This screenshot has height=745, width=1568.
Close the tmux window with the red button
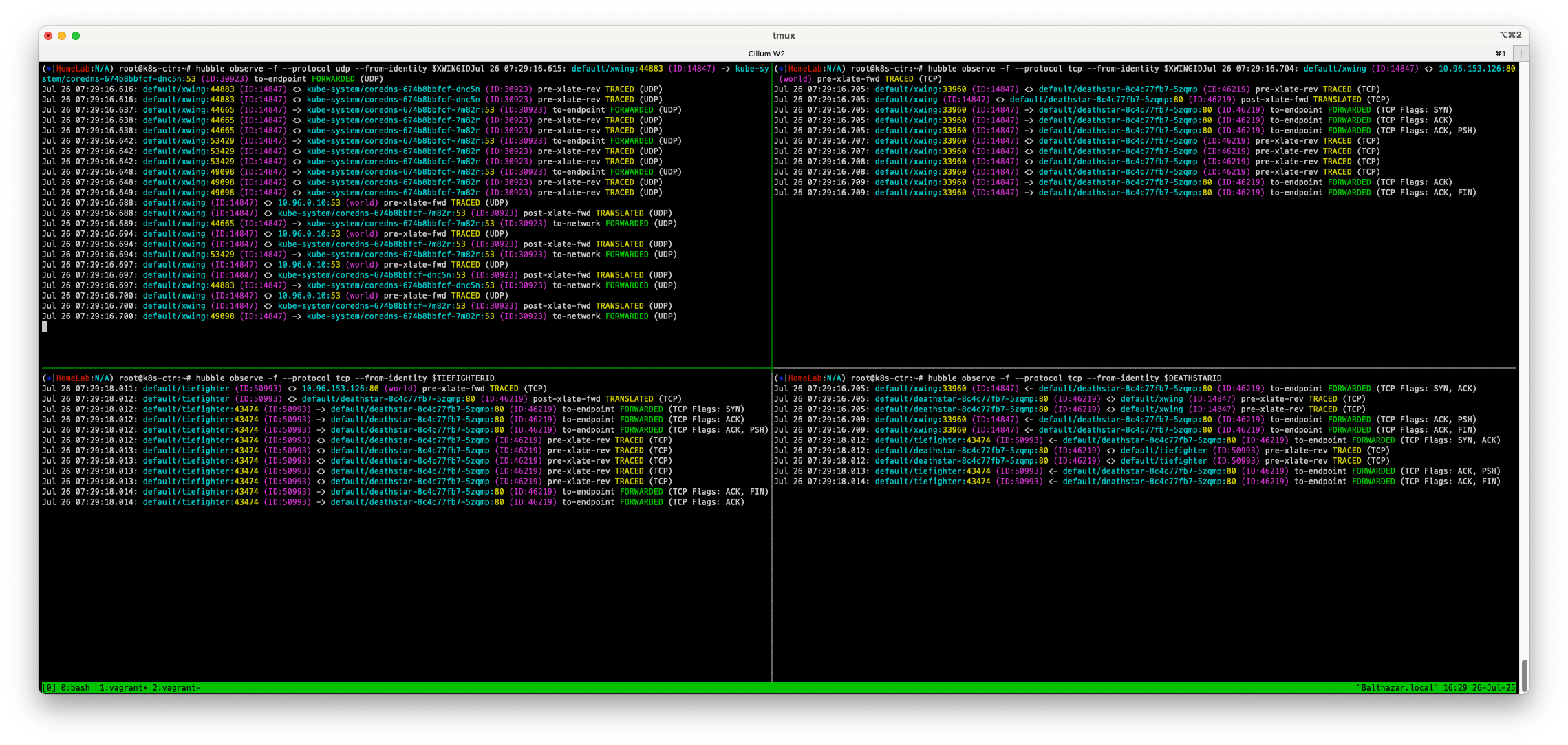click(x=48, y=36)
